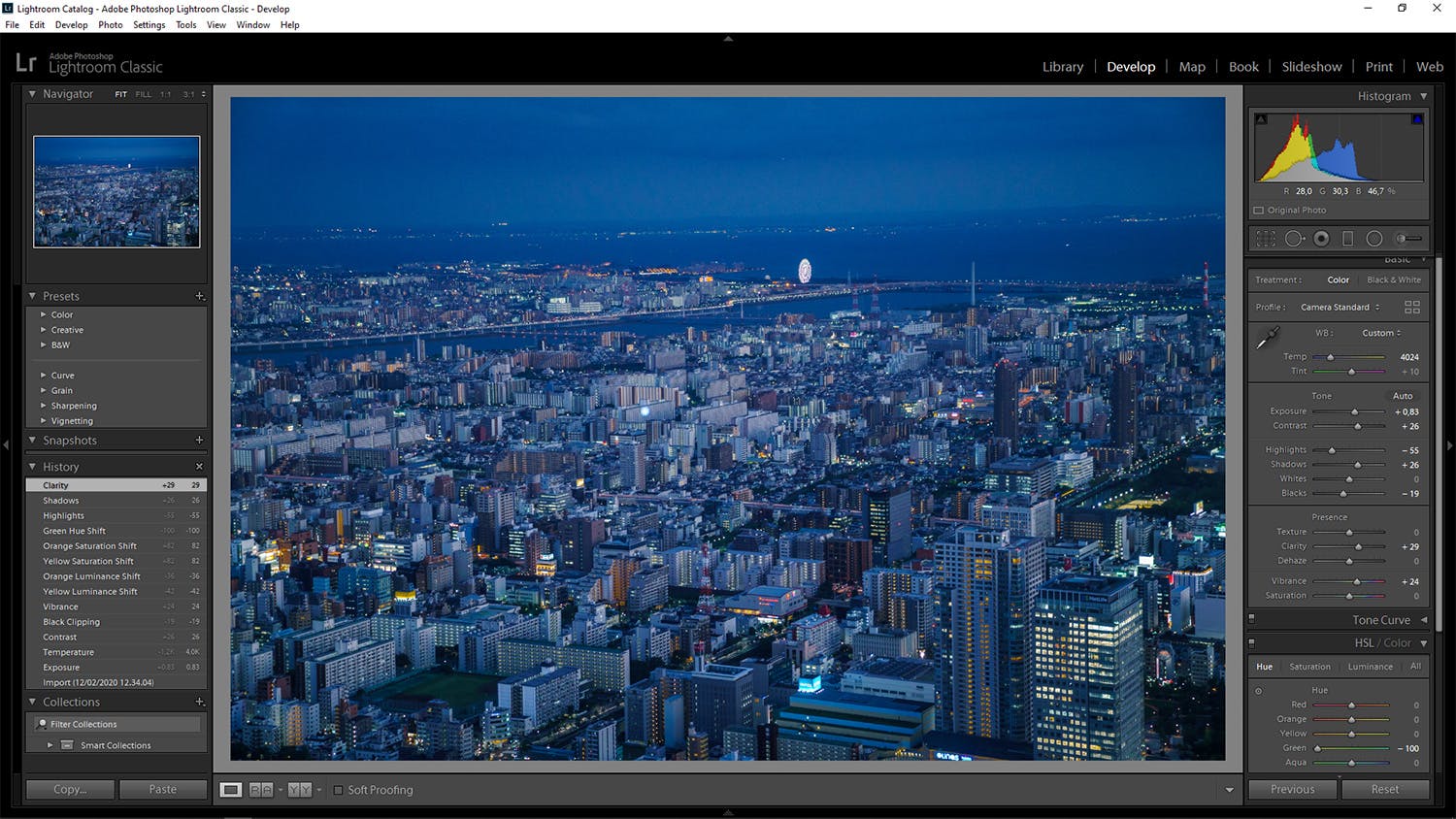Select the Adjustment Brush tool
Image resolution: width=1456 pixels, height=819 pixels.
tap(1406, 238)
